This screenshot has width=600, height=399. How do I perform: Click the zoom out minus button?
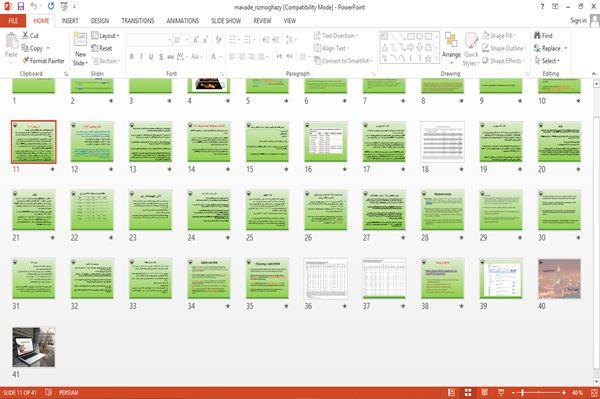pyautogui.click(x=514, y=392)
